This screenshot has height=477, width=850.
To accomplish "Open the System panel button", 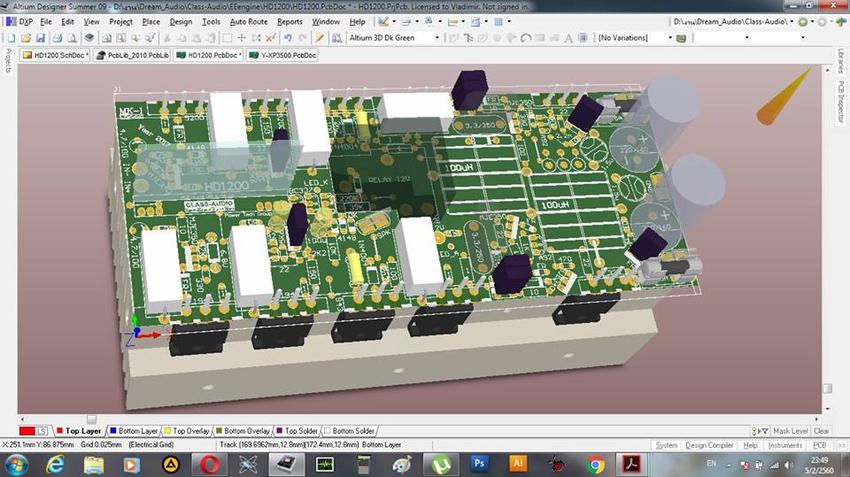I will tap(666, 445).
